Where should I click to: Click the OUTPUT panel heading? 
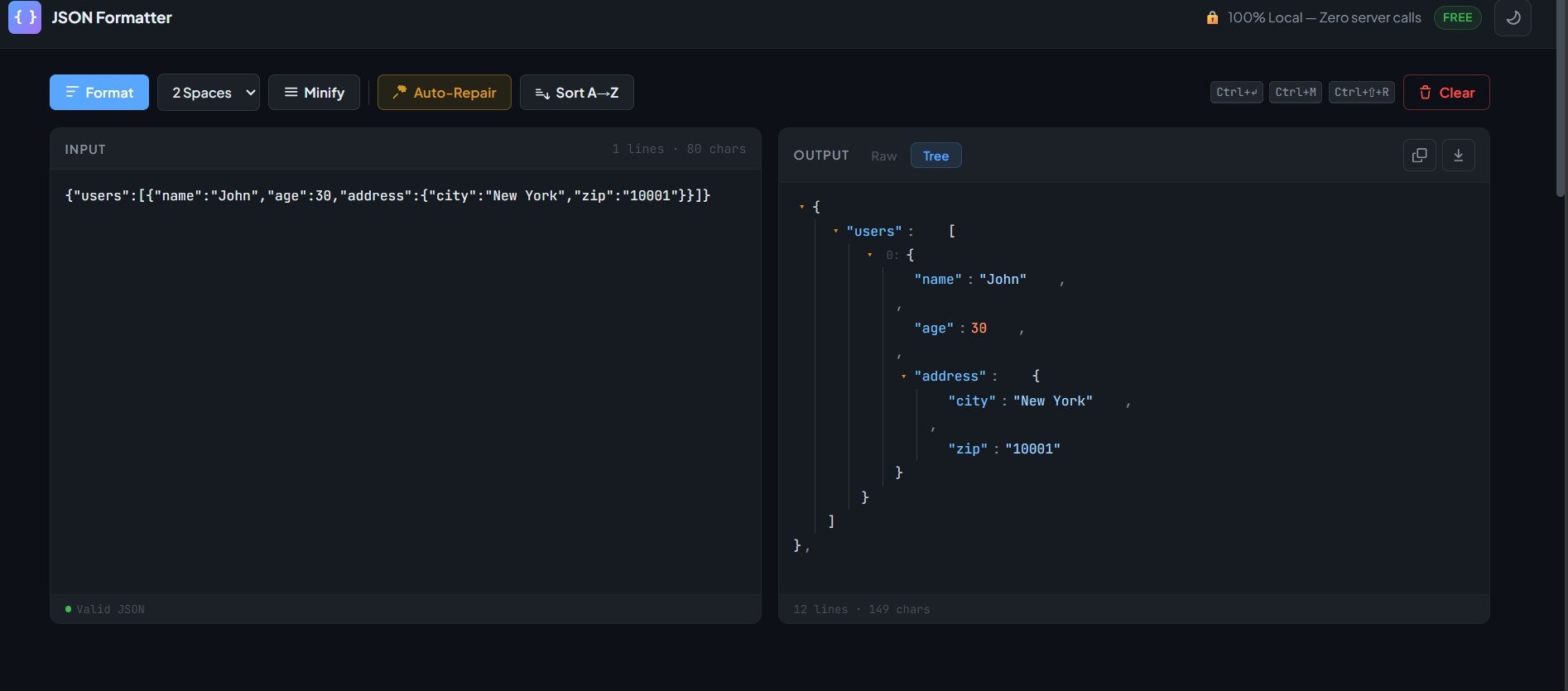[x=821, y=156]
